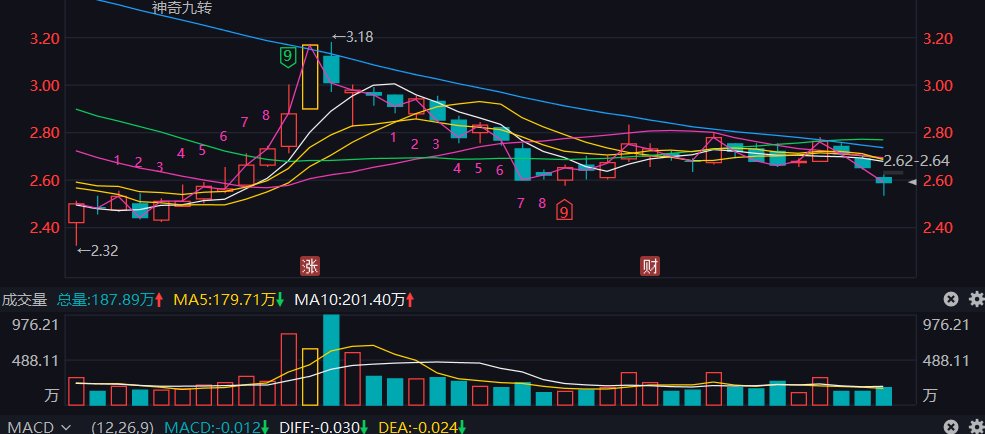Click the 神奇九转 indicator label
The width and height of the screenshot is (985, 434).
(182, 8)
